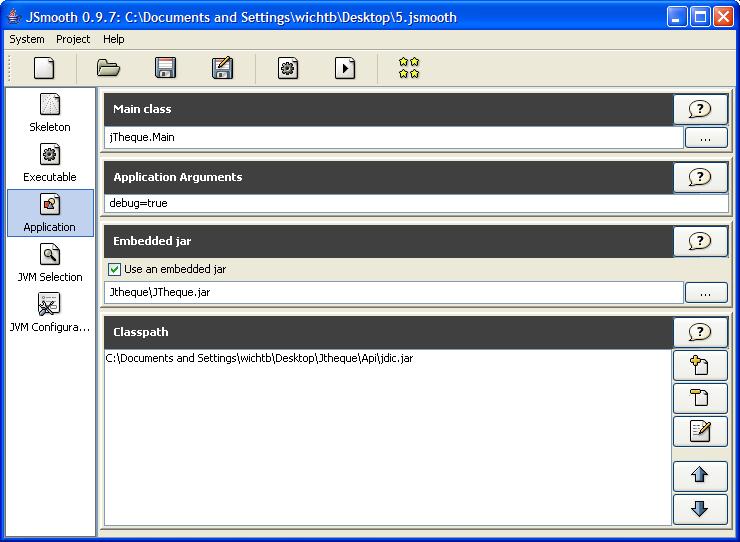This screenshot has width=740, height=542.
Task: Add a new classpath entry
Action: [700, 365]
